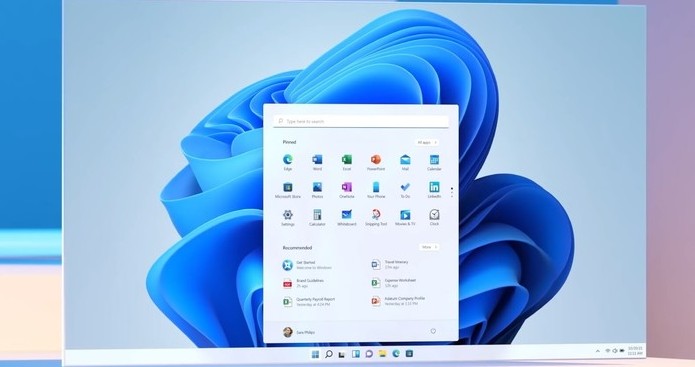Image resolution: width=695 pixels, height=367 pixels.
Task: Launch Edge from the taskbar
Action: click(x=396, y=353)
